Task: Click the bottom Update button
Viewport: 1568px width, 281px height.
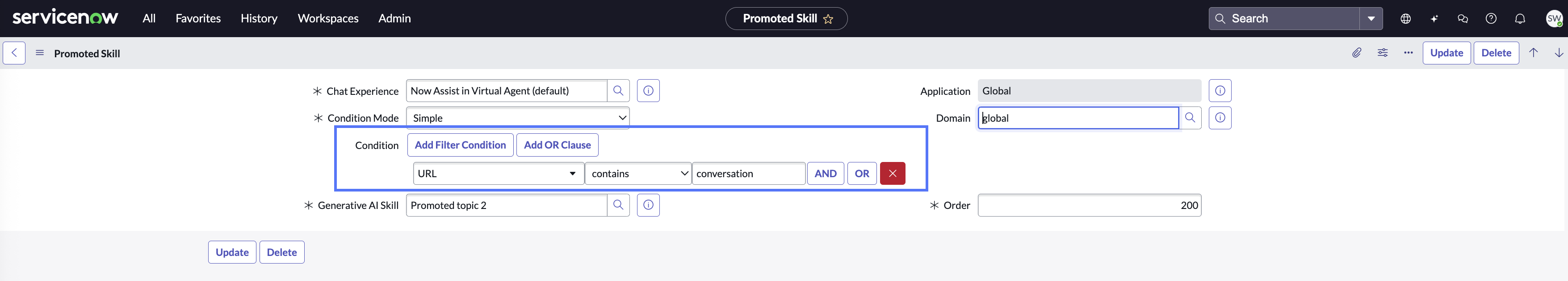Action: (x=232, y=252)
